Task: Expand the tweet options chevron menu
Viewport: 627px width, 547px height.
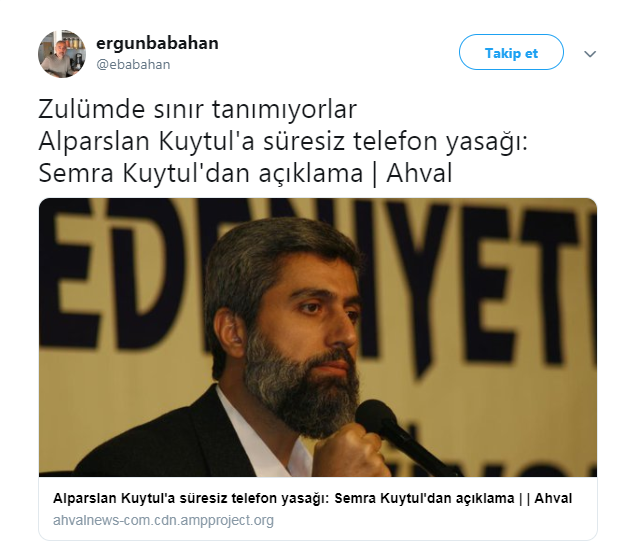Action: coord(590,54)
